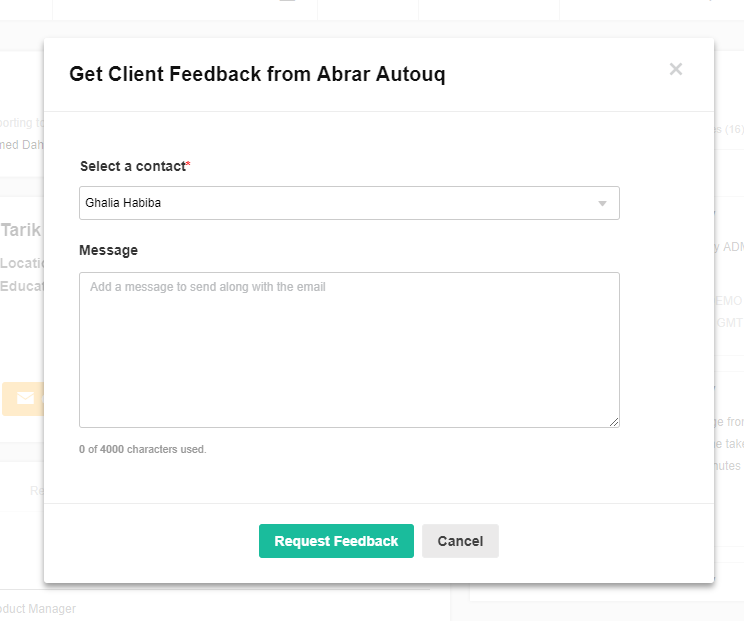Click the message placeholder text
The width and height of the screenshot is (744, 621).
click(208, 287)
